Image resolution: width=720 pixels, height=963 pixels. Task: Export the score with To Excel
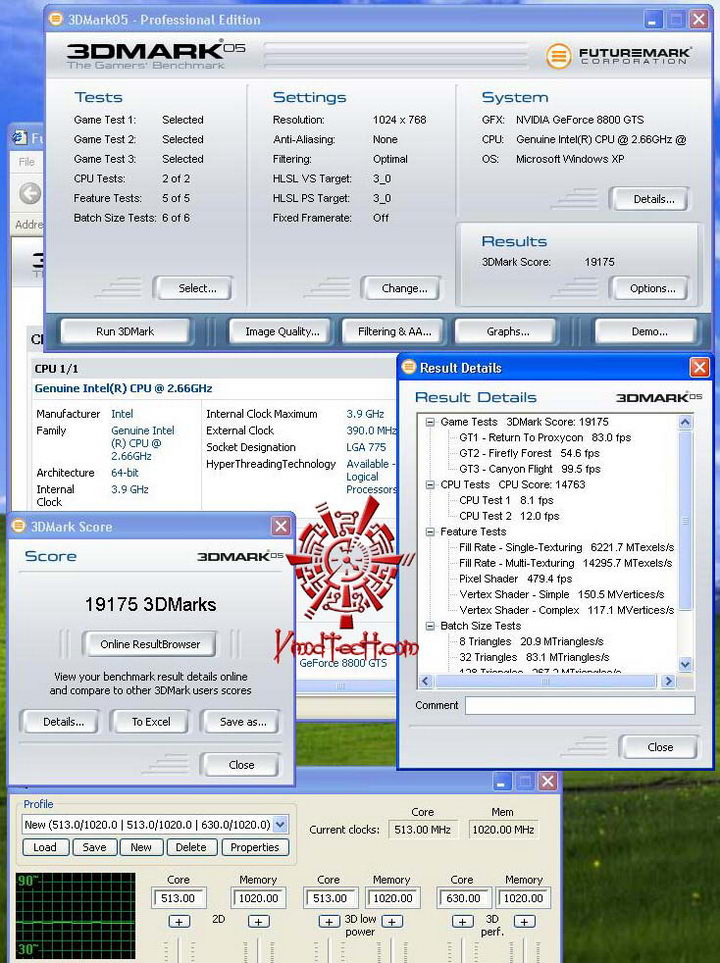tap(151, 722)
